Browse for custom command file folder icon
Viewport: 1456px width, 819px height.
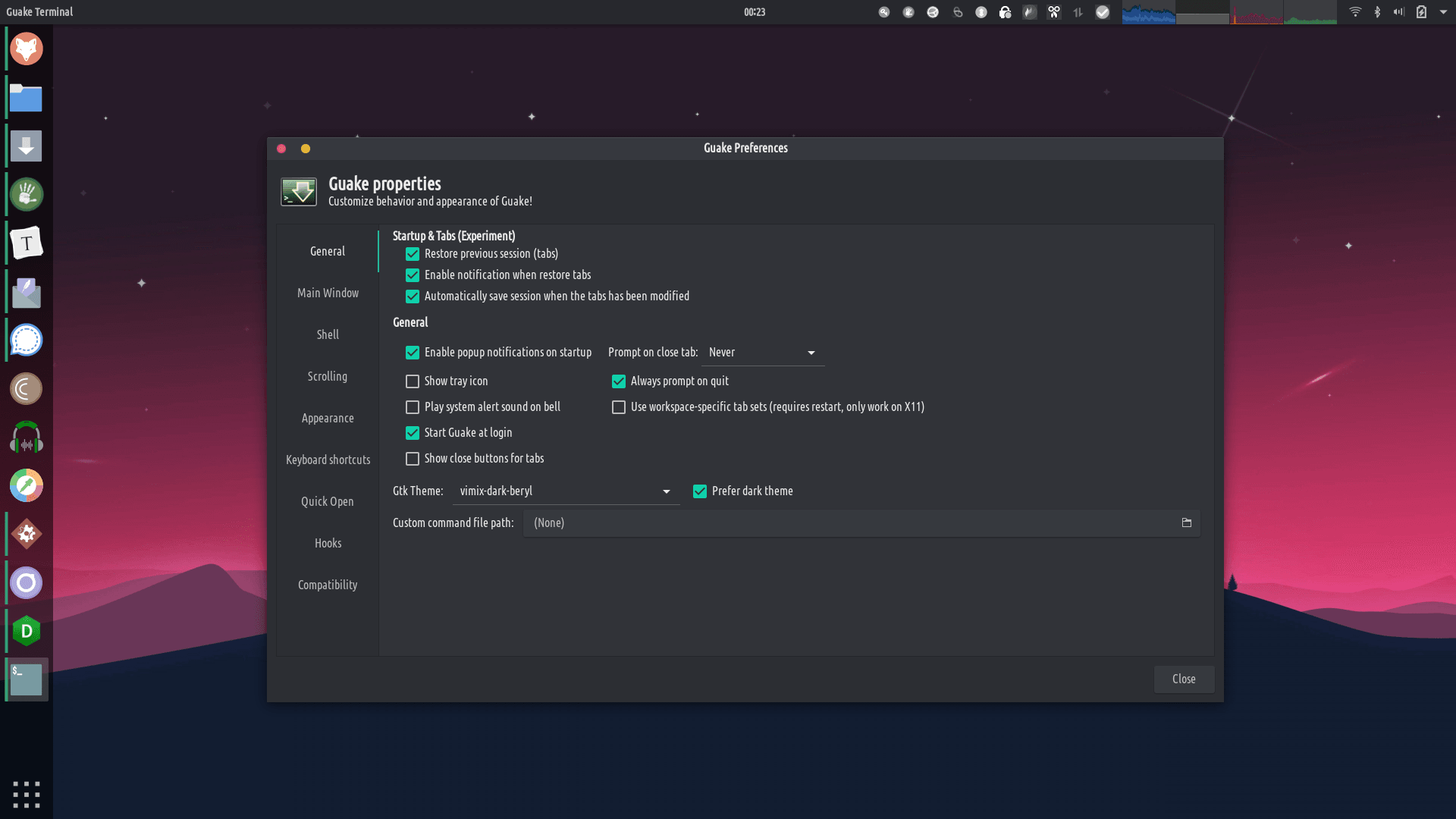(1187, 522)
